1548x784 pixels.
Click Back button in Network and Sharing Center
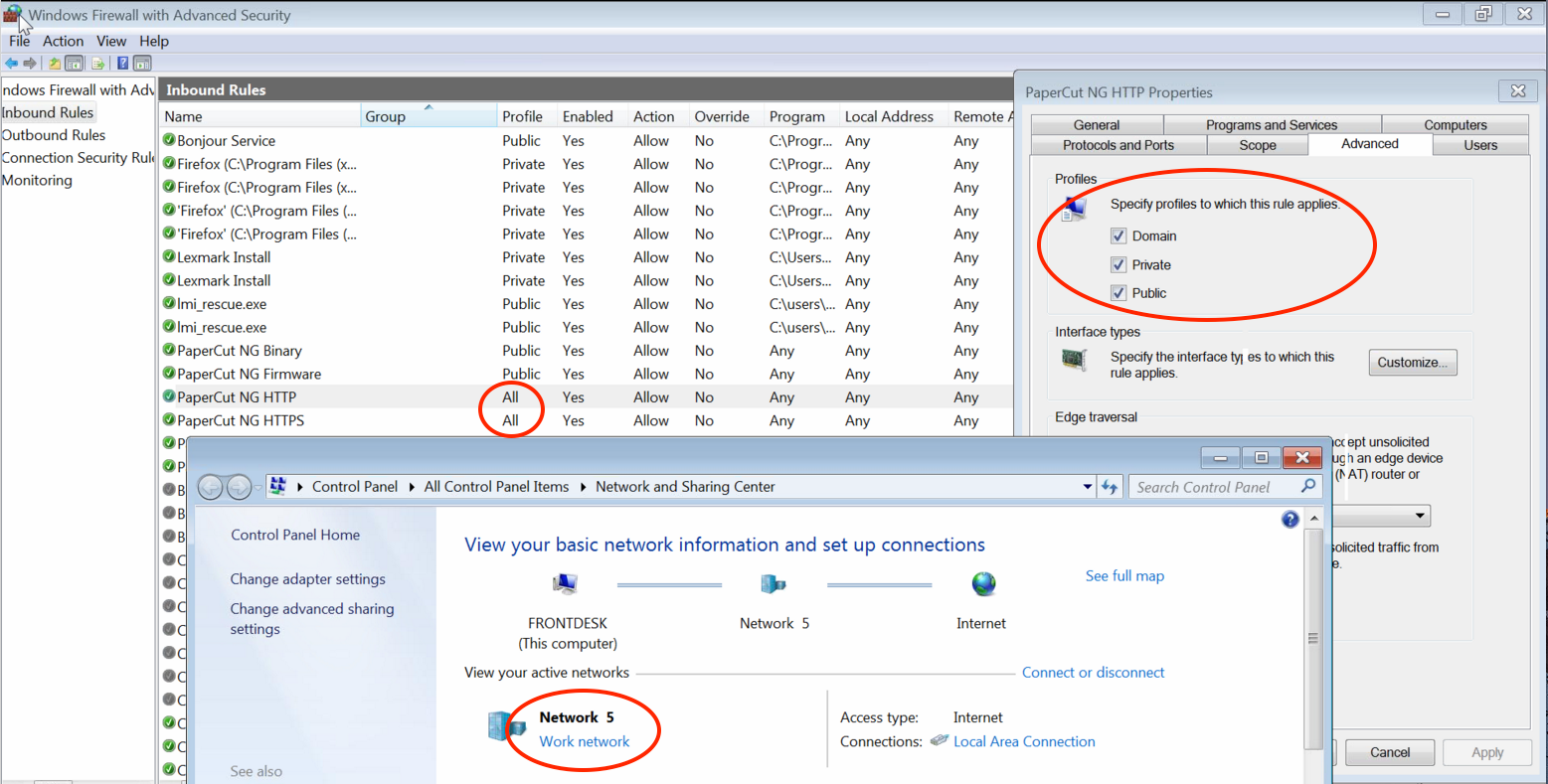[x=211, y=487]
